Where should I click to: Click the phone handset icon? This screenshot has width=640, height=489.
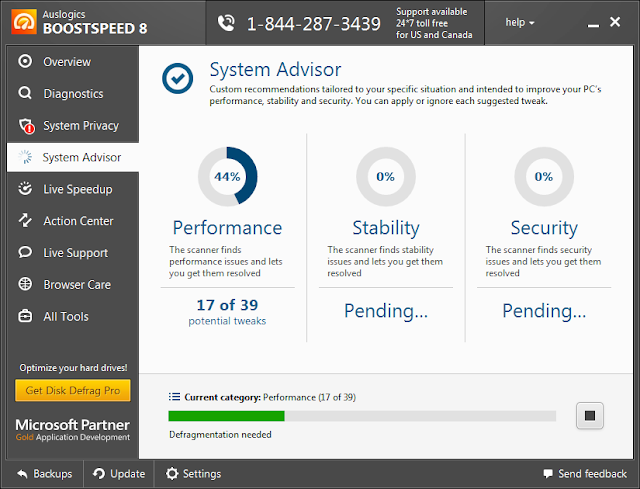226,23
